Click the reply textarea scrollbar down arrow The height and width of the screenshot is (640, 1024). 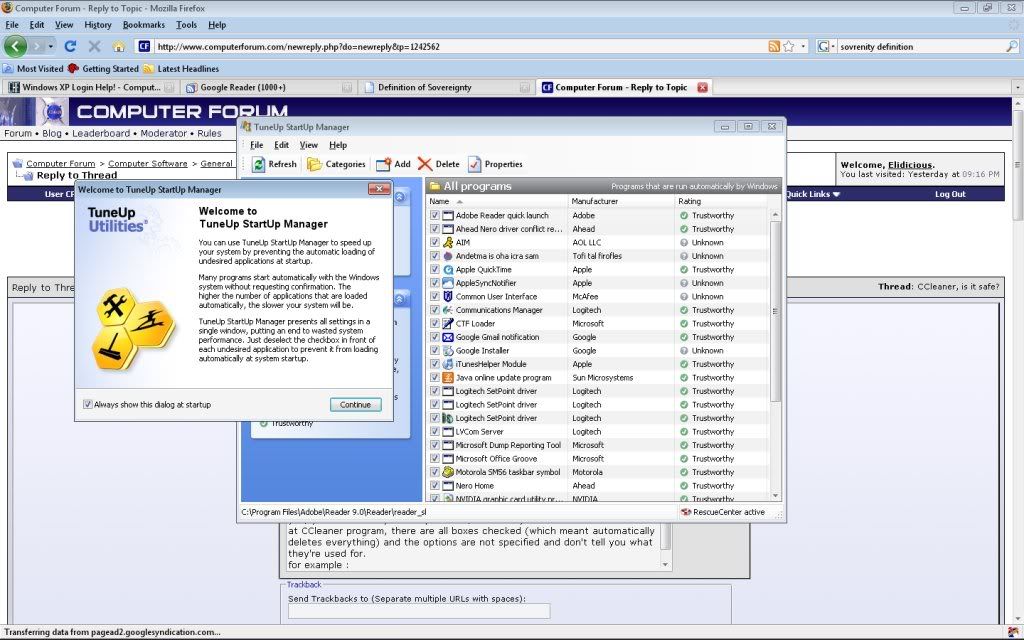click(x=665, y=564)
